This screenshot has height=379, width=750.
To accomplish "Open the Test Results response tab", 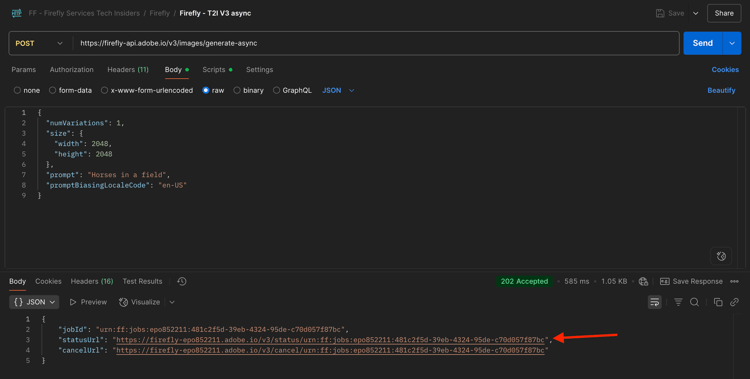I will pyautogui.click(x=142, y=281).
